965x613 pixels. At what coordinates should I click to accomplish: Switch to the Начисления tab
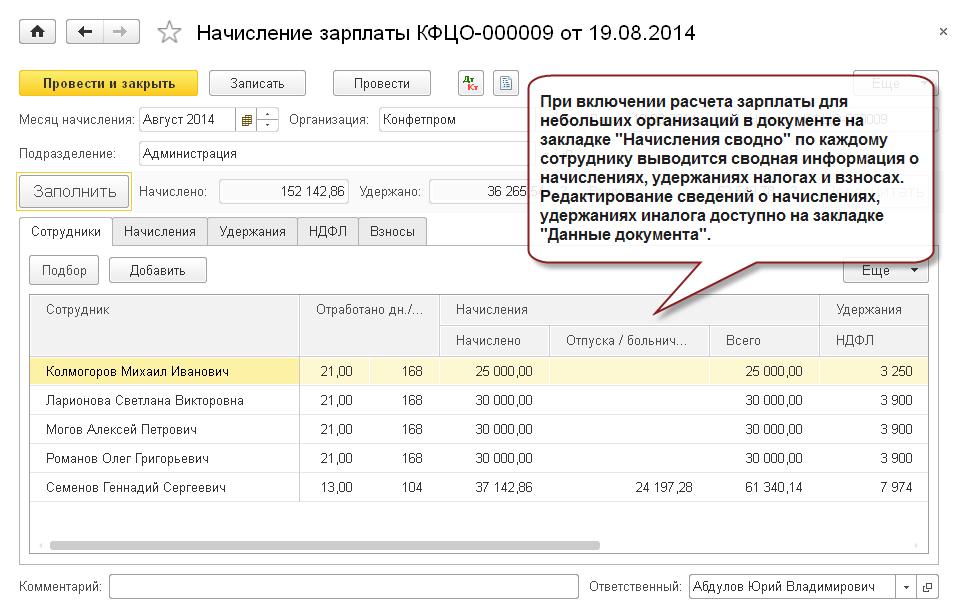pos(159,231)
